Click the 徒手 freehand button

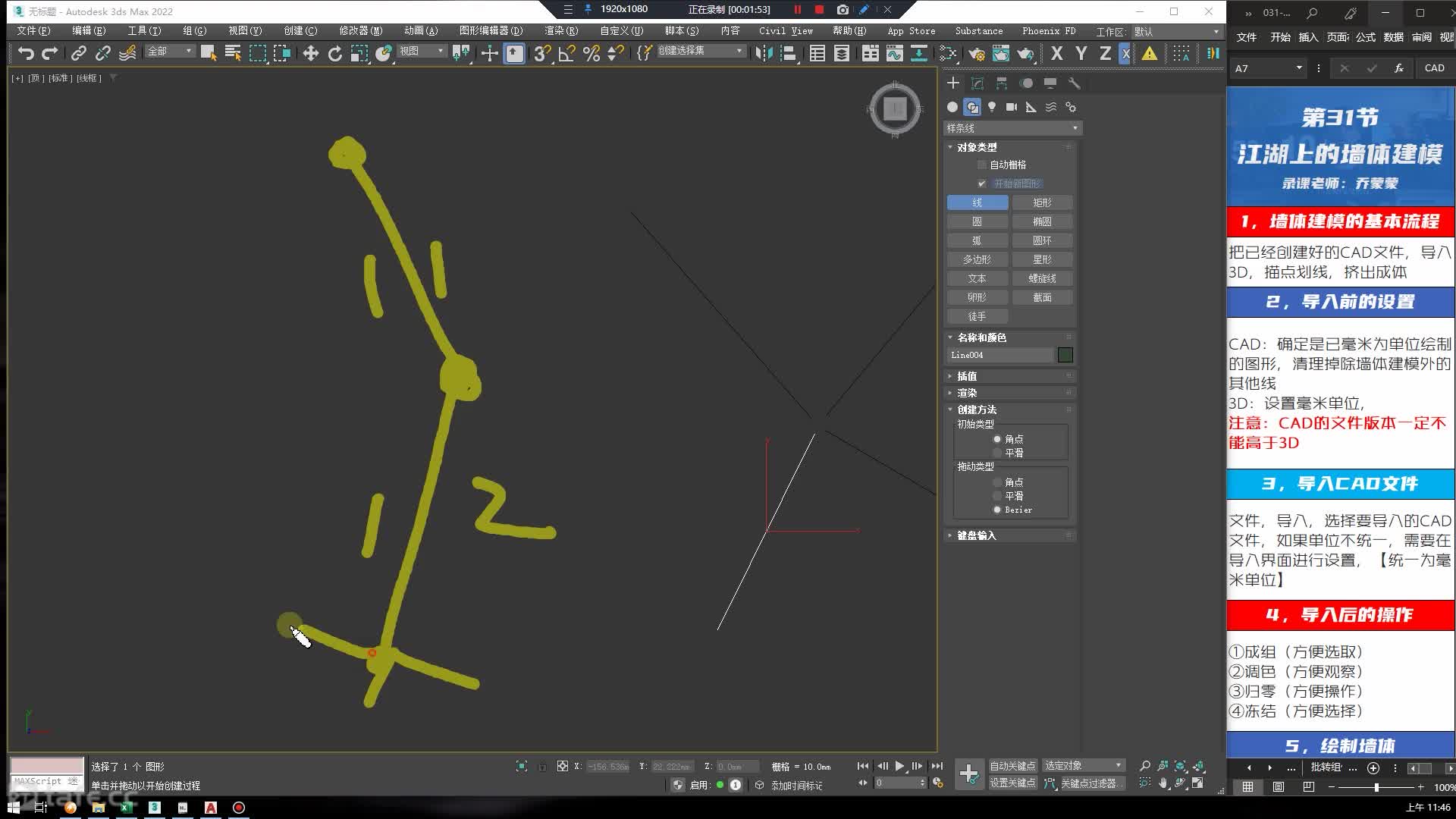tap(977, 316)
